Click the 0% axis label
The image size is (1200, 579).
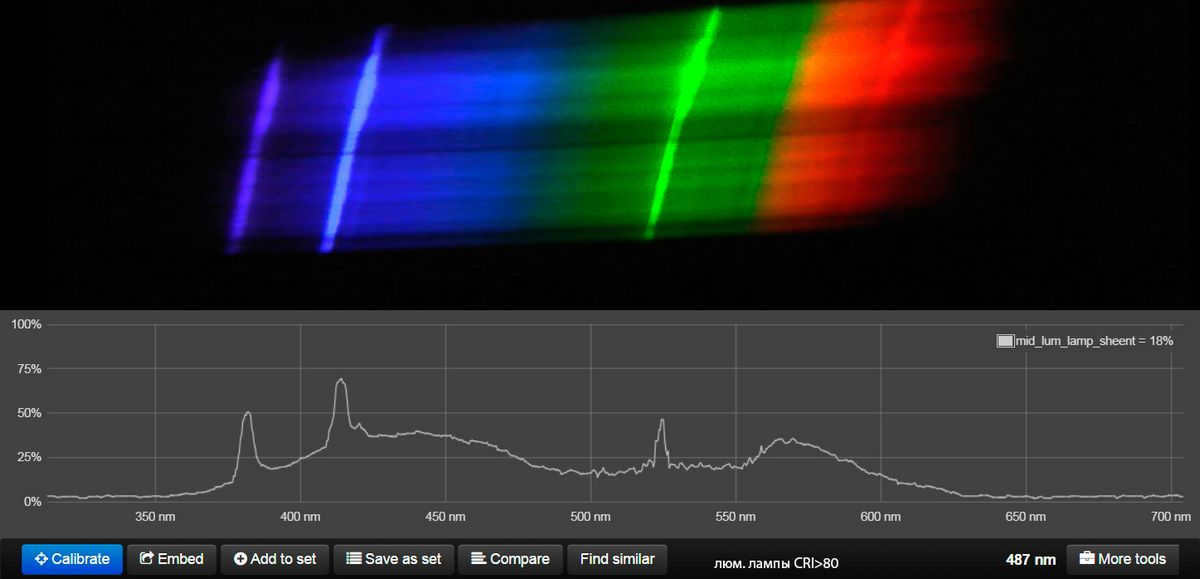coord(33,501)
